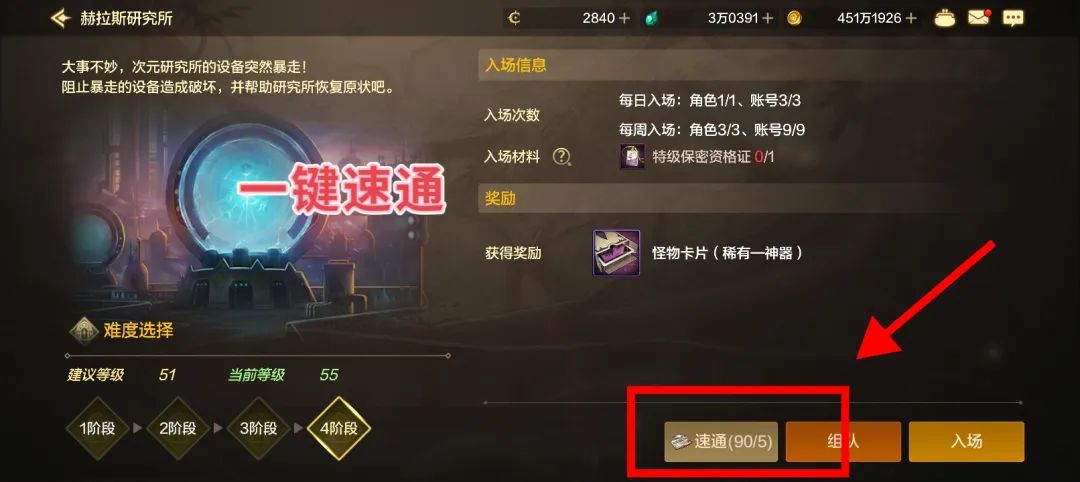Select difficulty 3阶段

click(258, 428)
